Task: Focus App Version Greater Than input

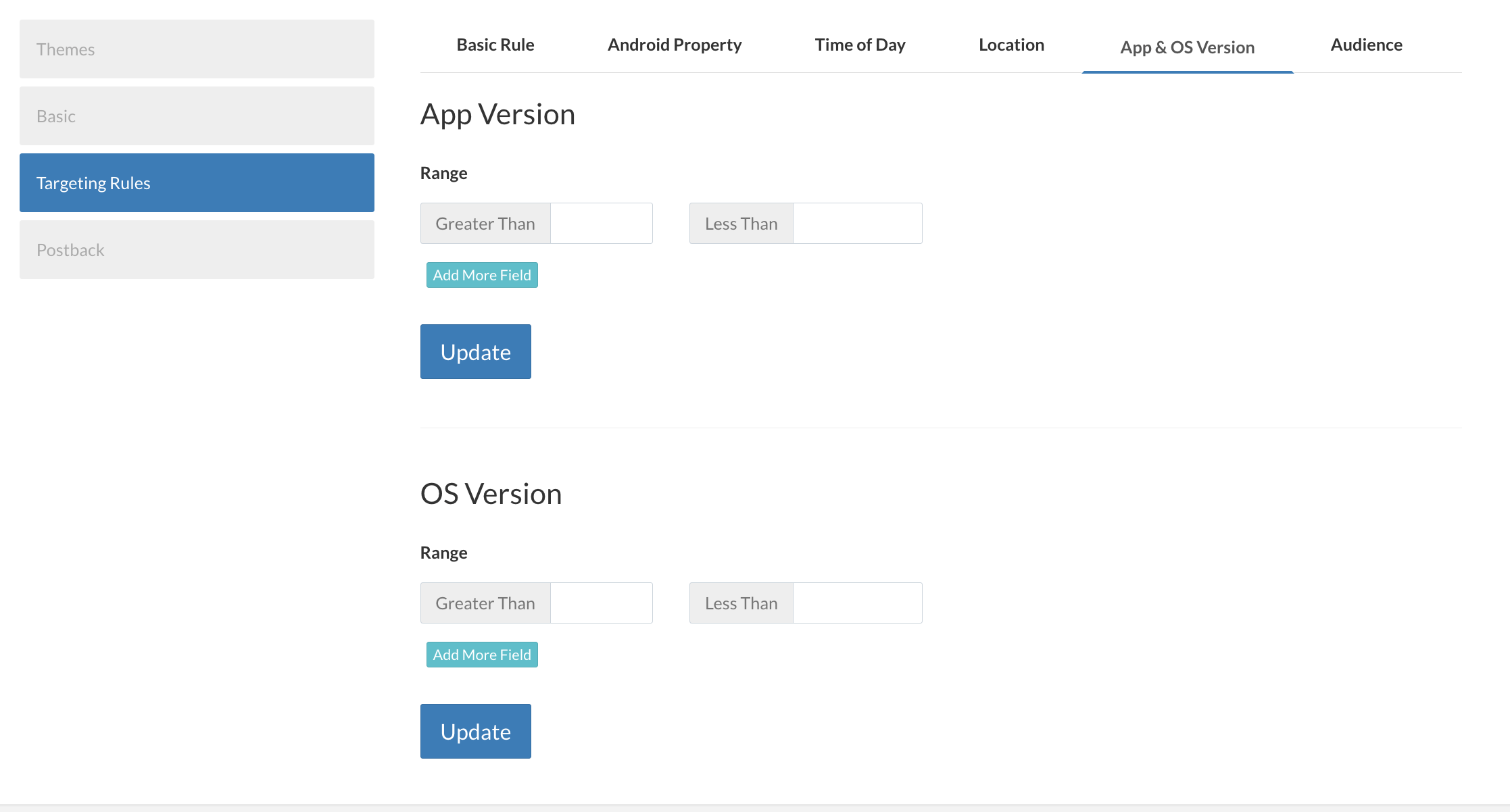Action: [601, 224]
